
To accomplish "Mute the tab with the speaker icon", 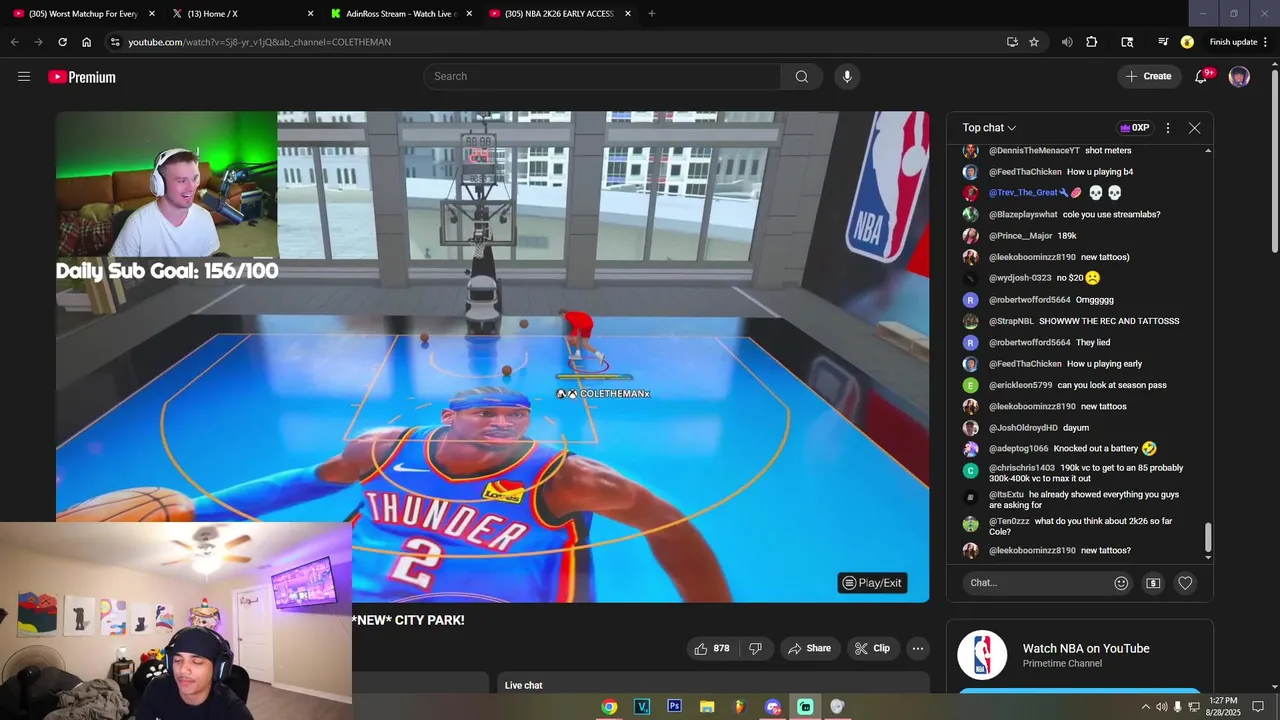I will 1067,42.
